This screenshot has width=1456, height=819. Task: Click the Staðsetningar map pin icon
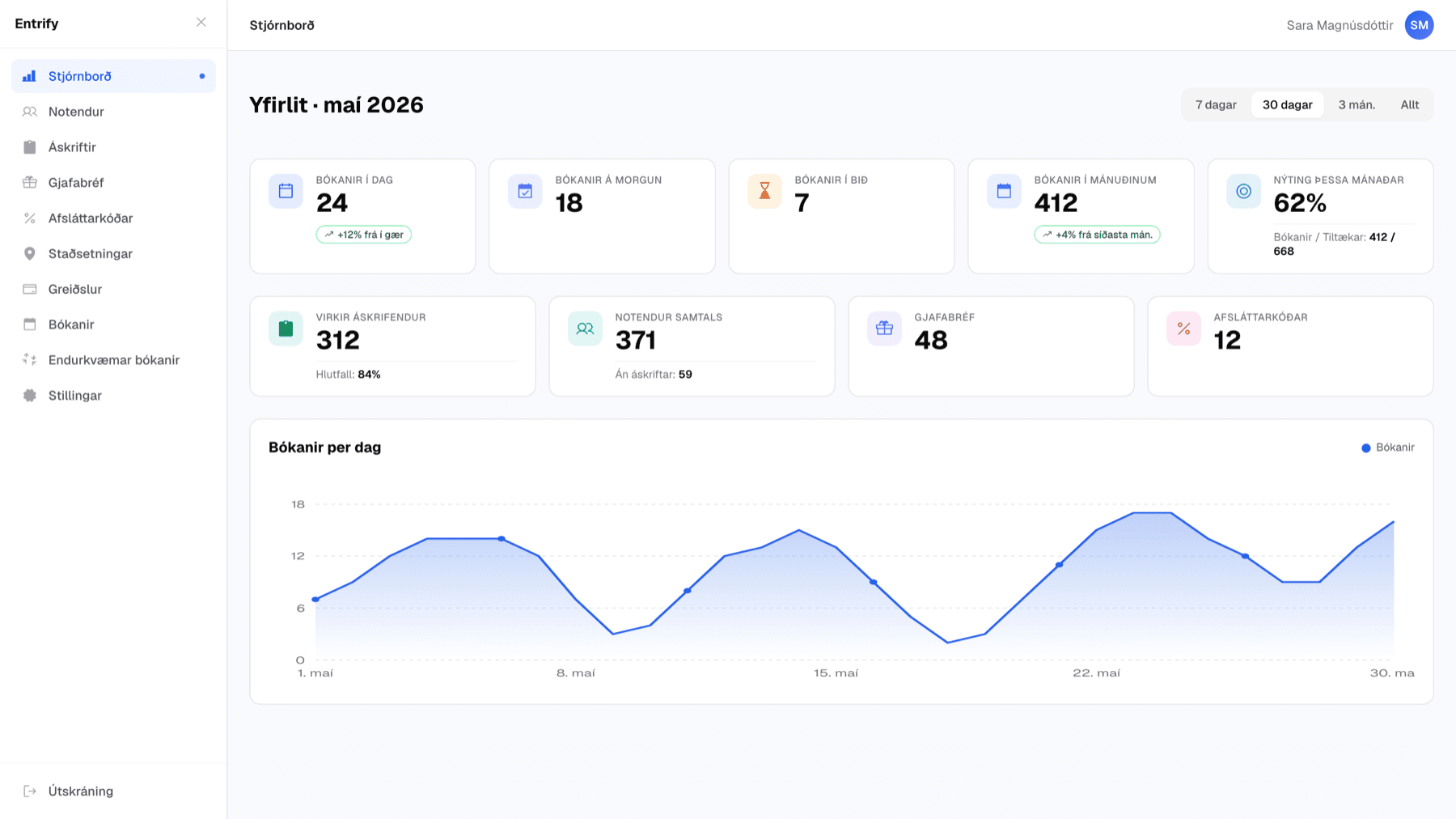29,253
